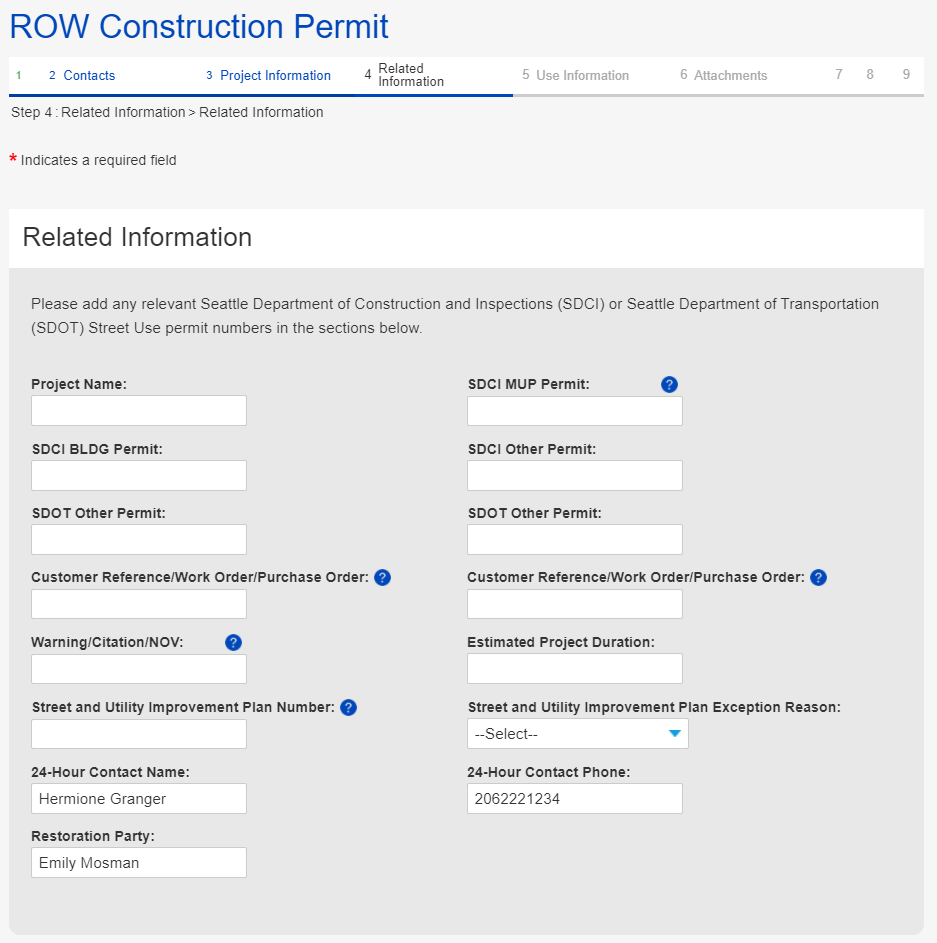Click the Project Name text field
This screenshot has height=943, width=937.
[139, 411]
